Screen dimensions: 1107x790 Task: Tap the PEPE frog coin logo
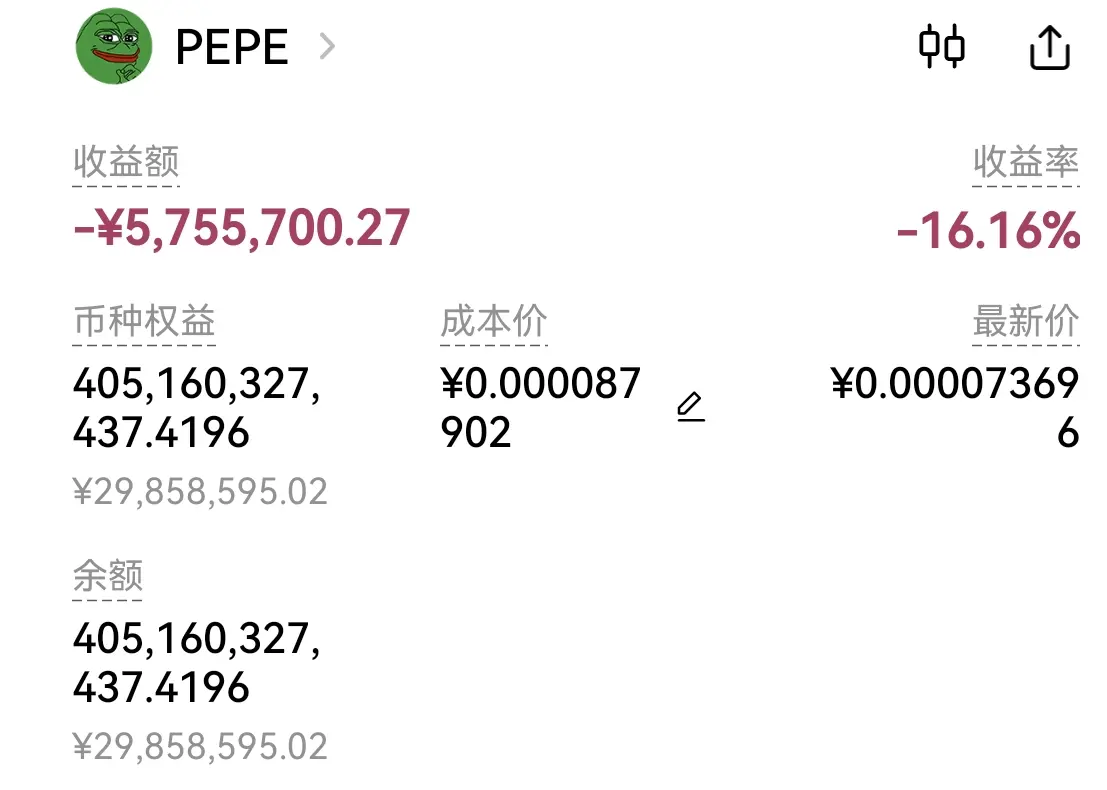(x=114, y=46)
